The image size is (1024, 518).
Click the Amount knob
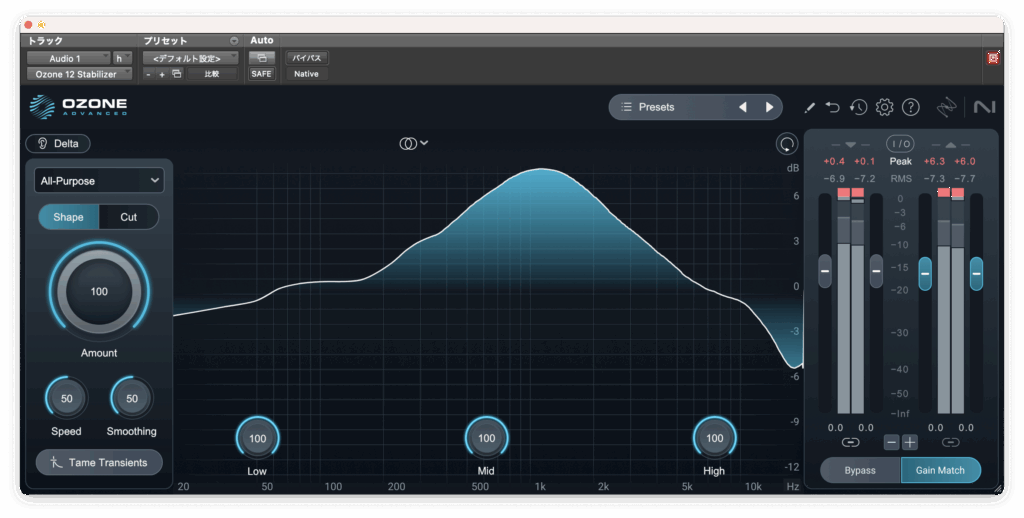point(99,292)
